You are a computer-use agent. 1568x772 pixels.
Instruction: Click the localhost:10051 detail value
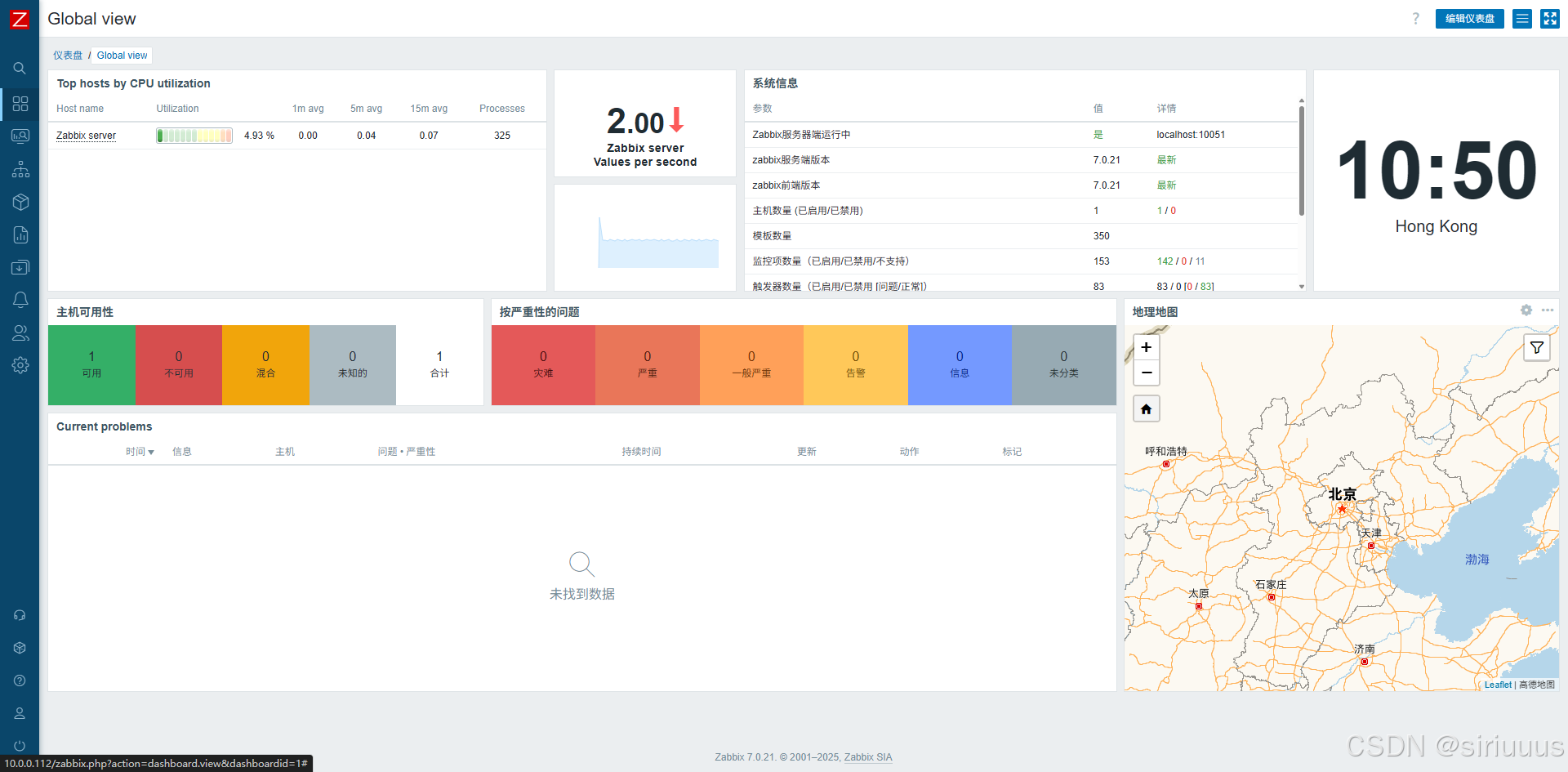tap(1191, 135)
